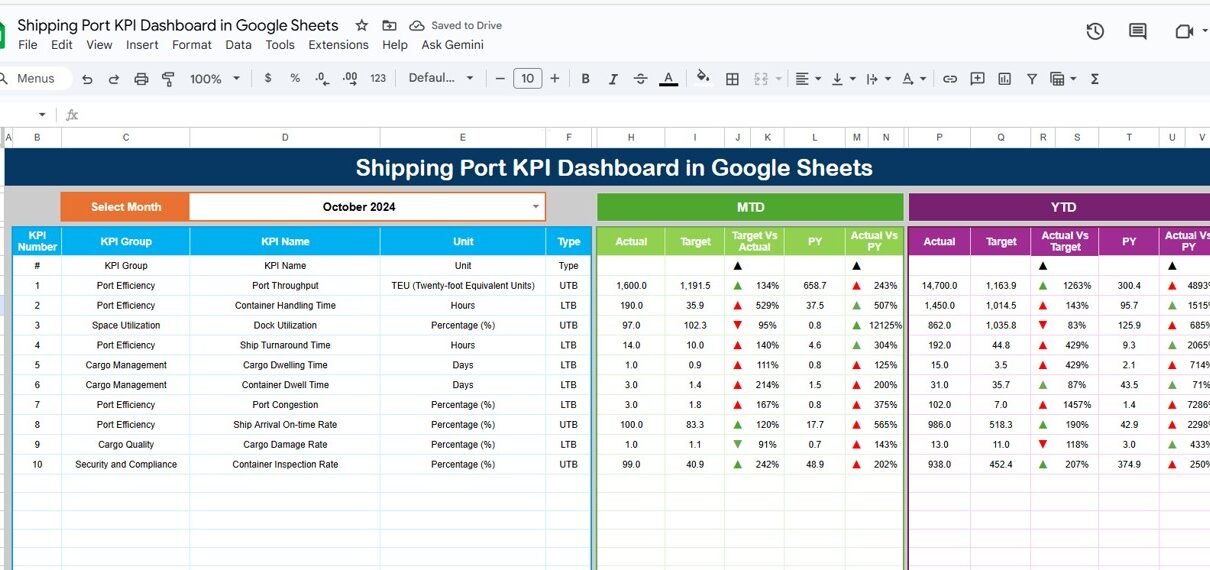Open the October 2024 month dropdown
The width and height of the screenshot is (1210, 570).
click(536, 207)
